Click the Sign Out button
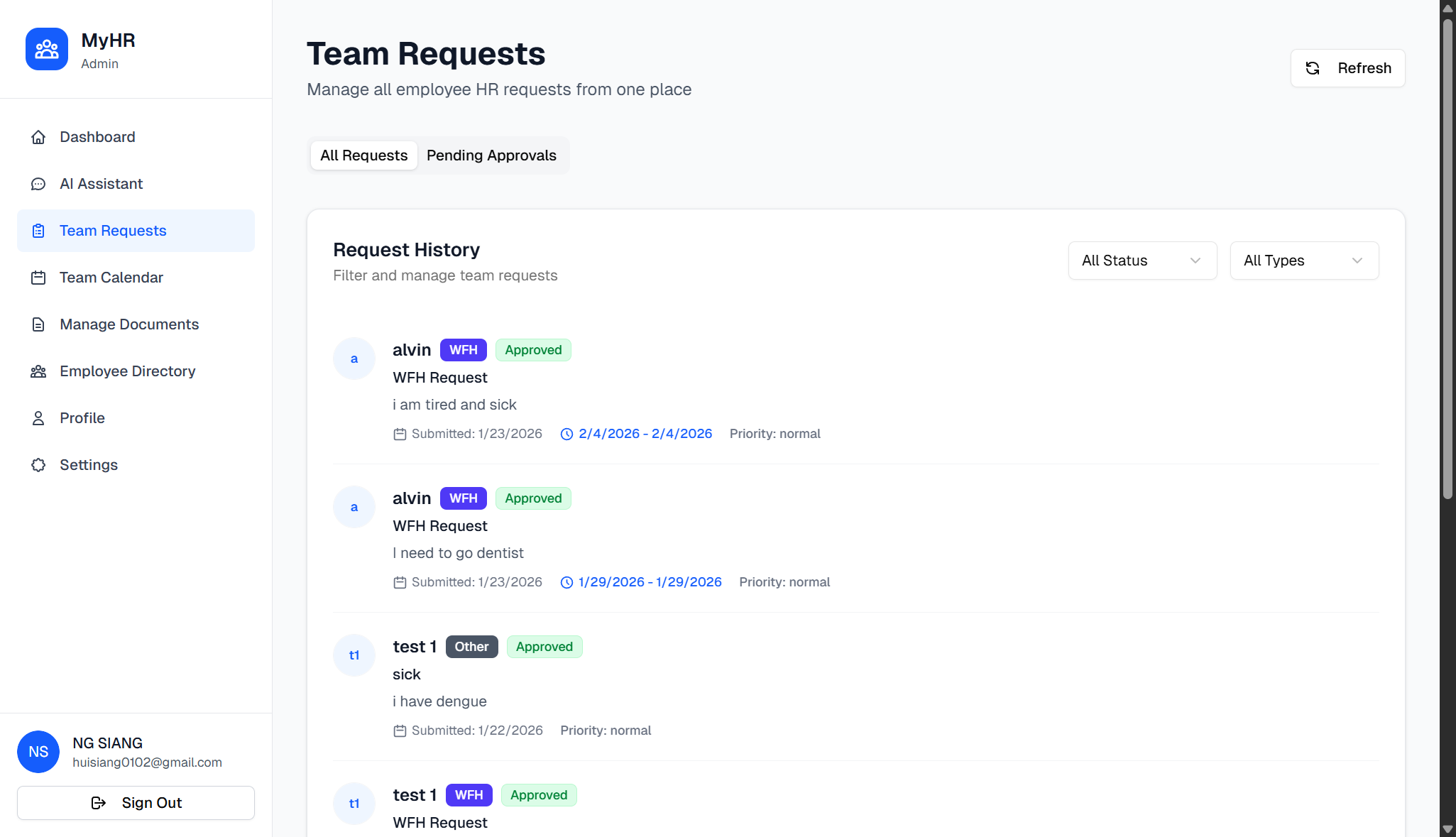Screen dimensions: 1456x837 click(x=136, y=803)
